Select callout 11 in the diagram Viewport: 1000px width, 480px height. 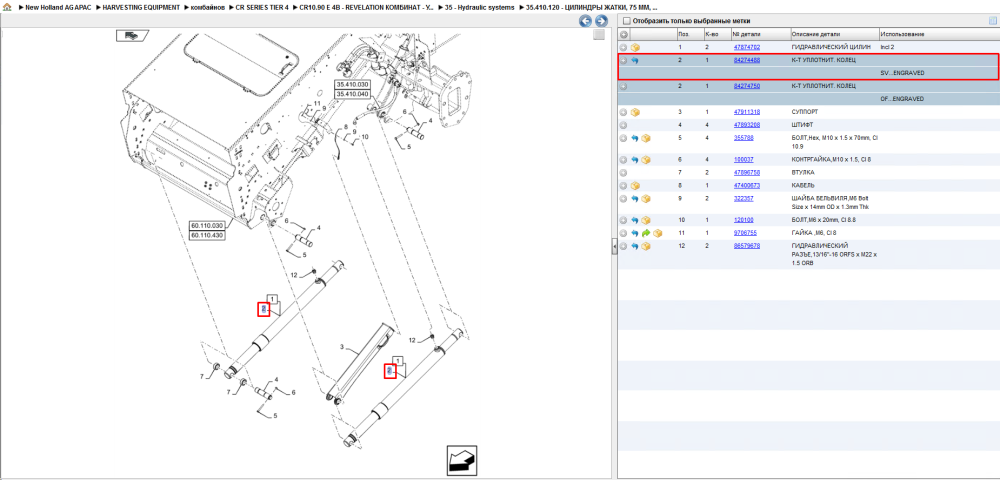[317, 103]
